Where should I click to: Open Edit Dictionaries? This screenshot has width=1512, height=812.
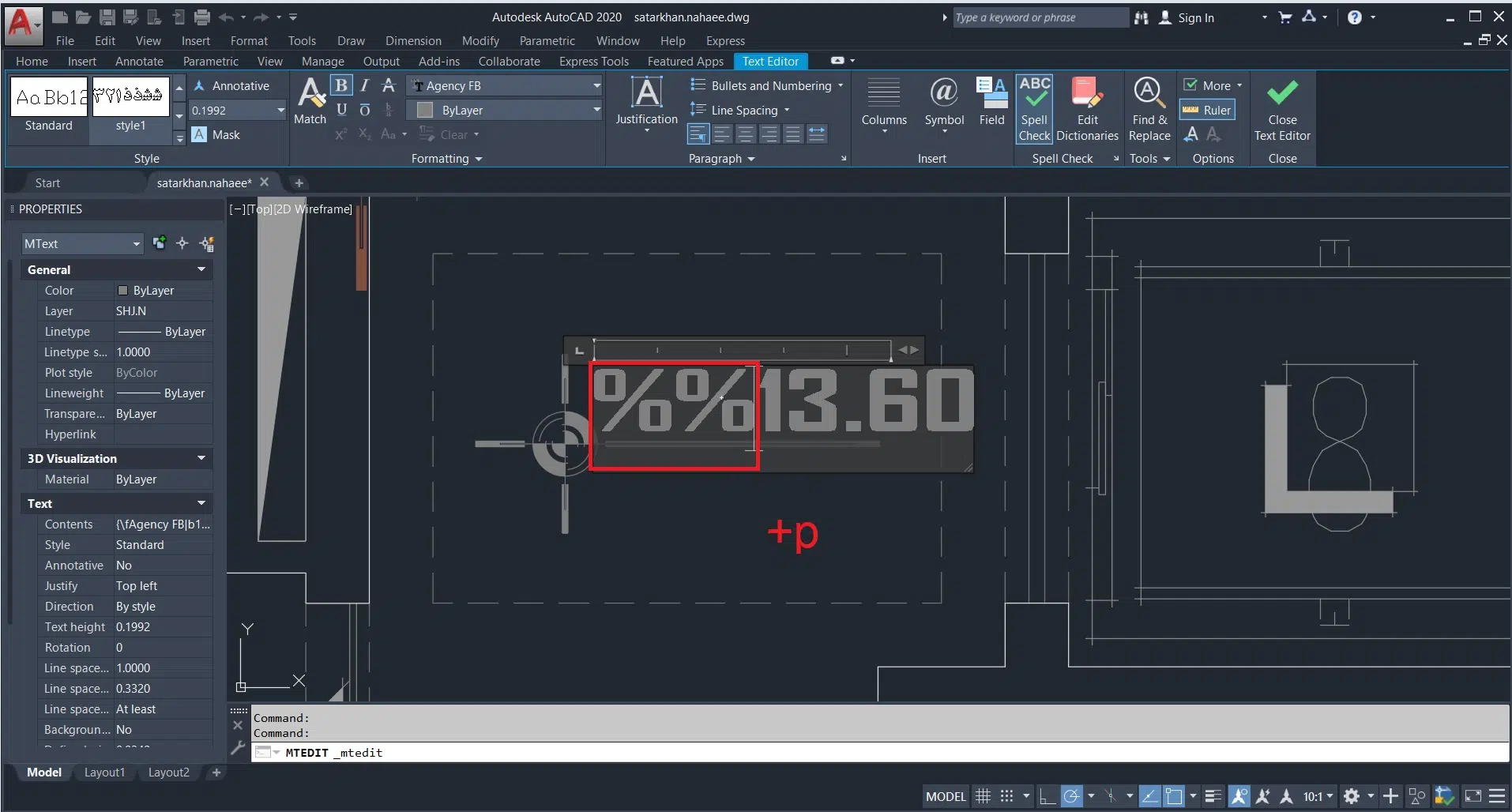pyautogui.click(x=1087, y=109)
